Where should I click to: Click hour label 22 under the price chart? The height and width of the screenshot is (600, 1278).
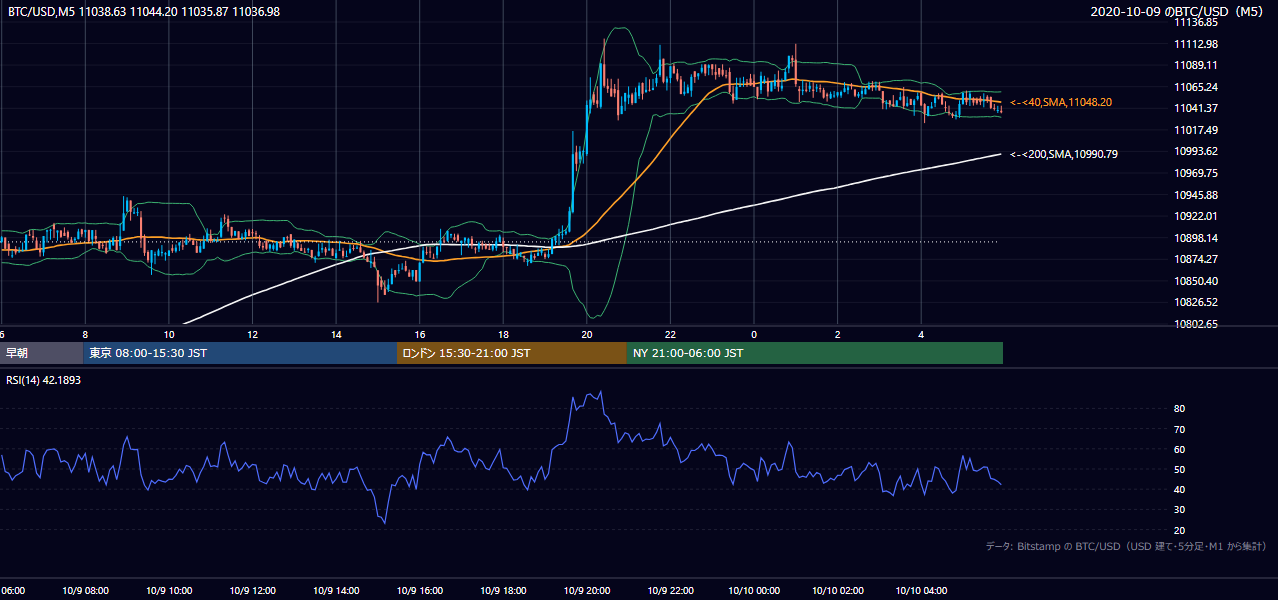click(671, 334)
